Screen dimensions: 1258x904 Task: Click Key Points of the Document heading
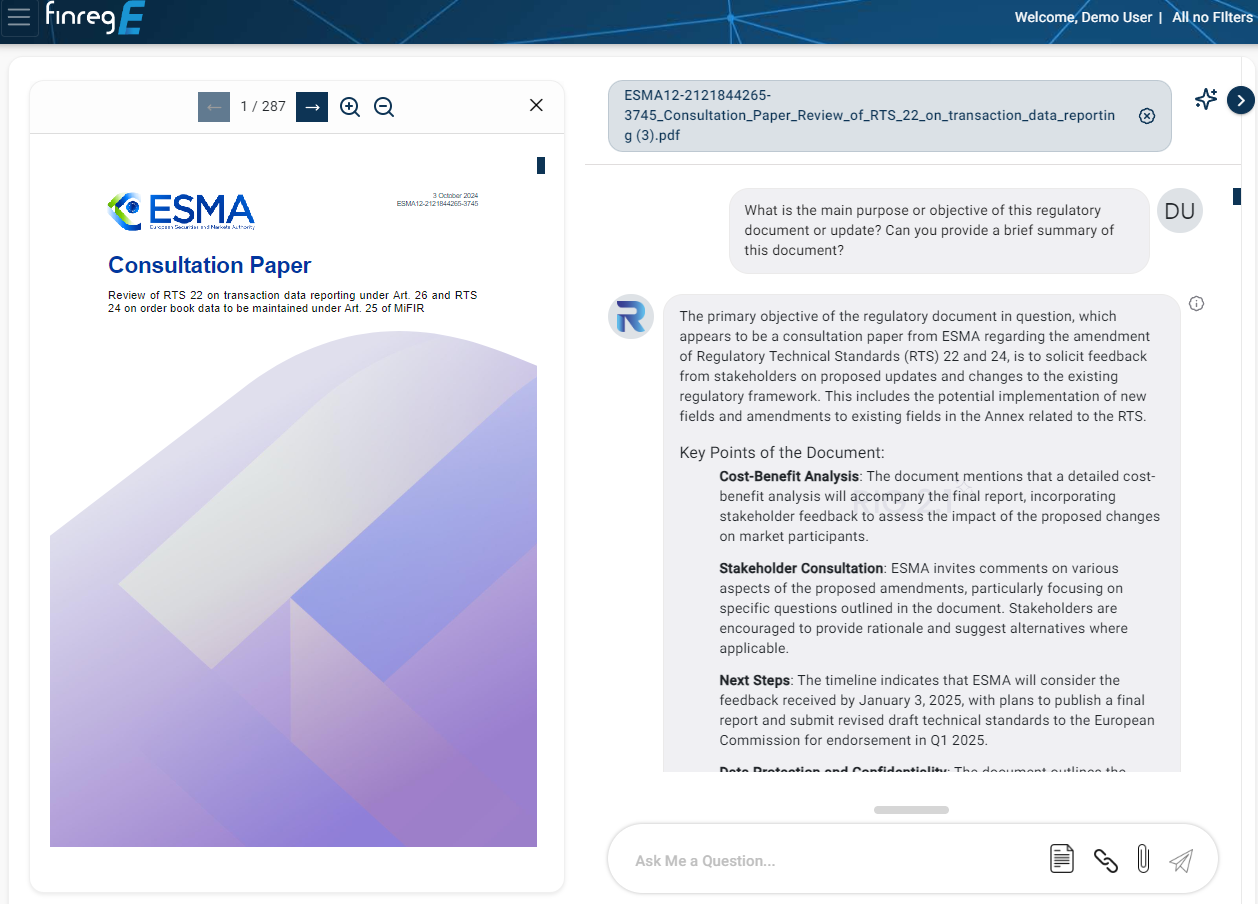click(x=782, y=453)
